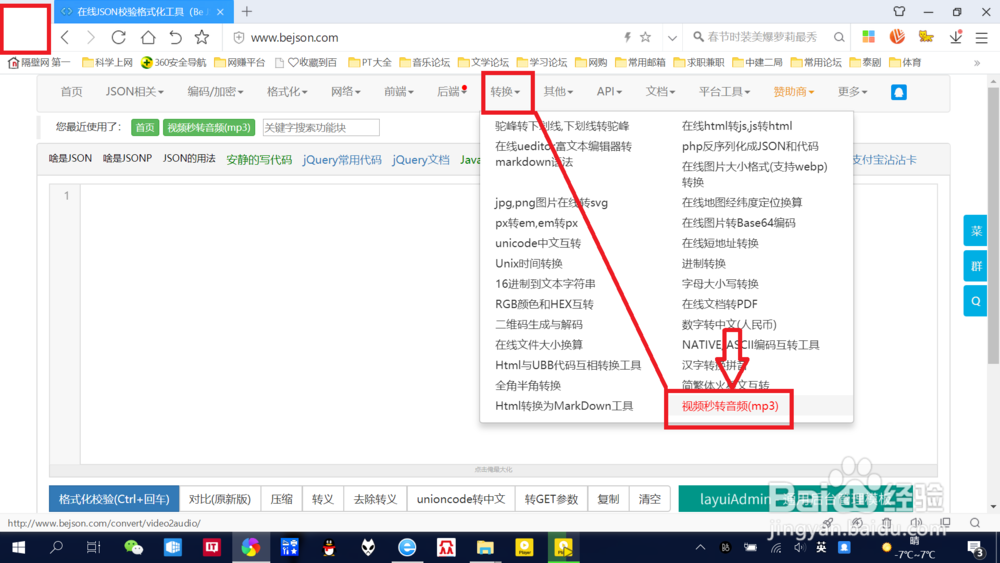Click the lightning speed-mode icon in address bar
This screenshot has width=1000, height=563.
pos(627,38)
